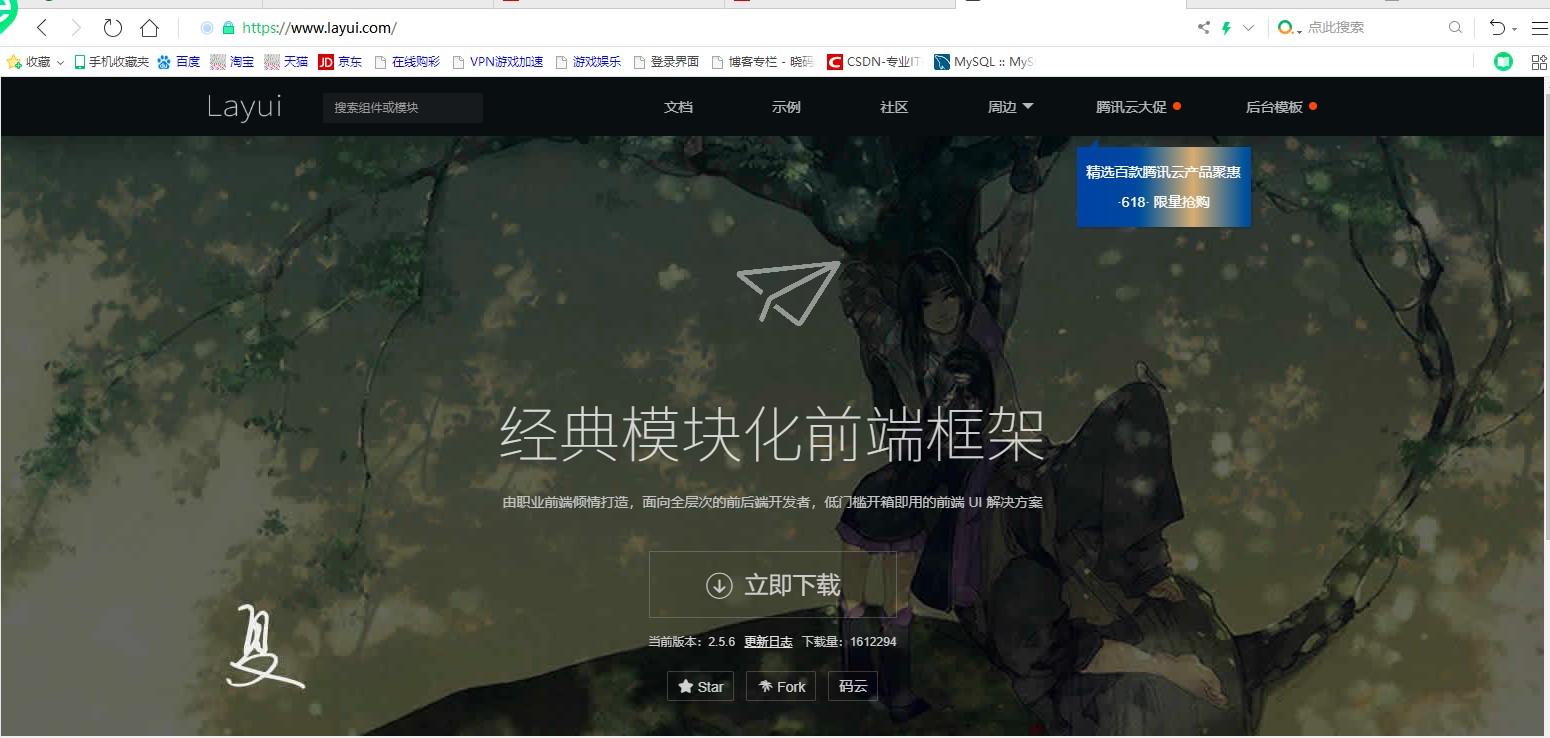Reload the page with the refresh icon
Viewport: 1550px width, 738px height.
pos(113,28)
